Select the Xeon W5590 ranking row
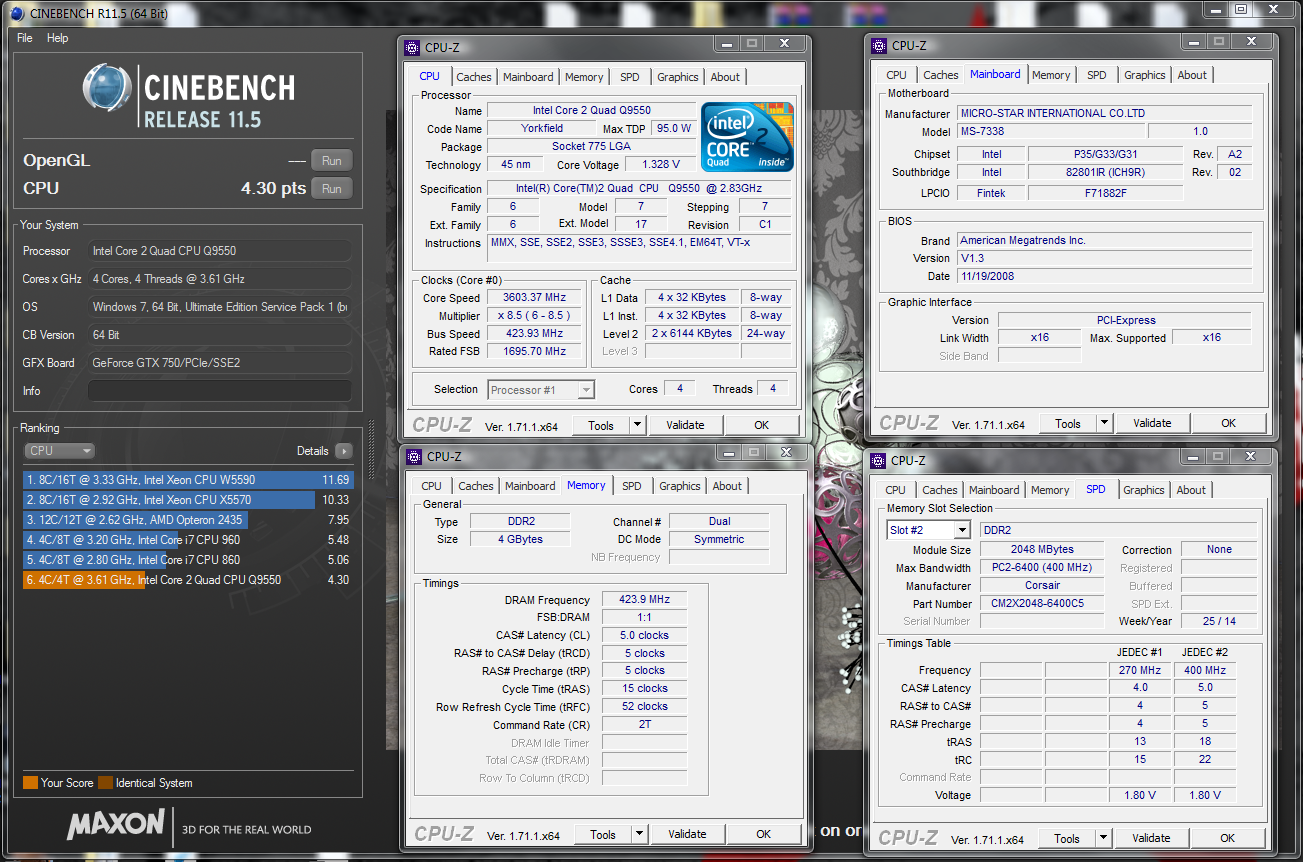 188,480
